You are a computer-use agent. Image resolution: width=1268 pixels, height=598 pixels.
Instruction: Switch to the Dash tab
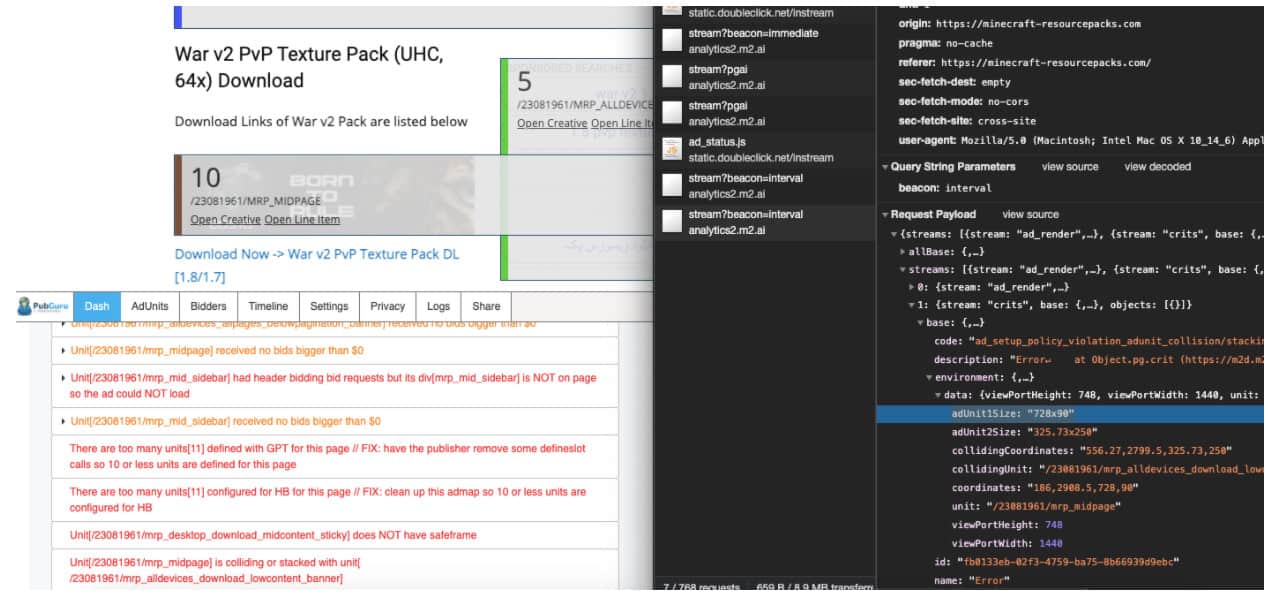click(x=97, y=306)
